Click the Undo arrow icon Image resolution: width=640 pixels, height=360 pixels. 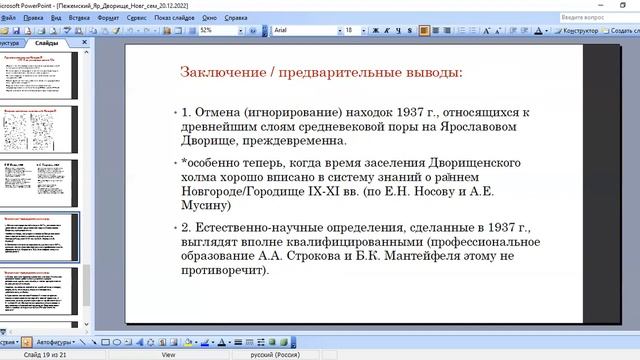pos(130,31)
